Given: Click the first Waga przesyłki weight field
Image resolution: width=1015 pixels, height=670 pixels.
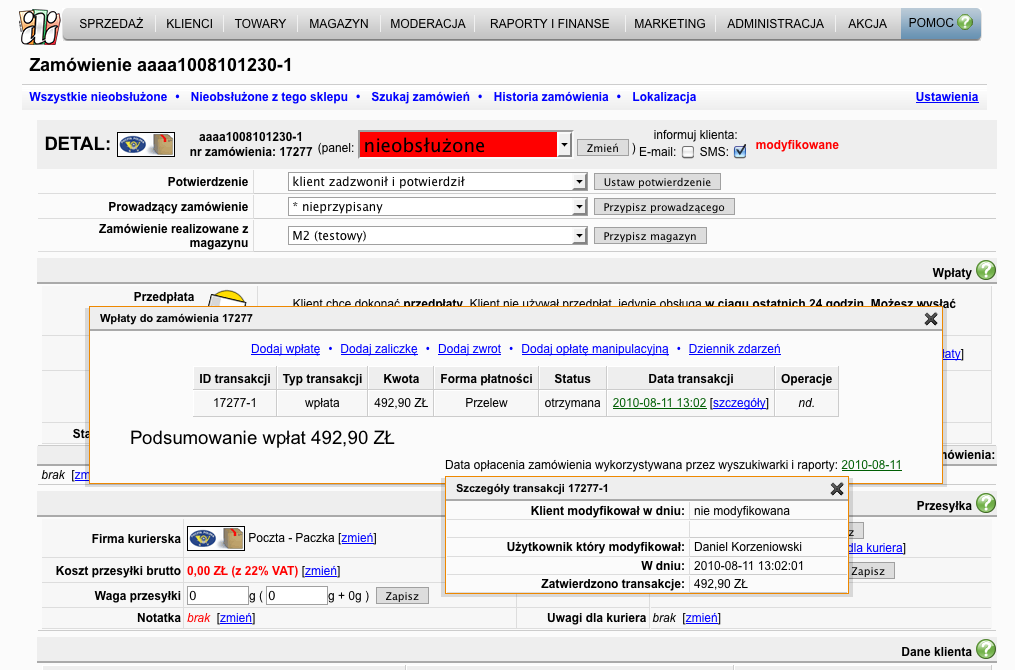Looking at the screenshot, I should point(218,596).
